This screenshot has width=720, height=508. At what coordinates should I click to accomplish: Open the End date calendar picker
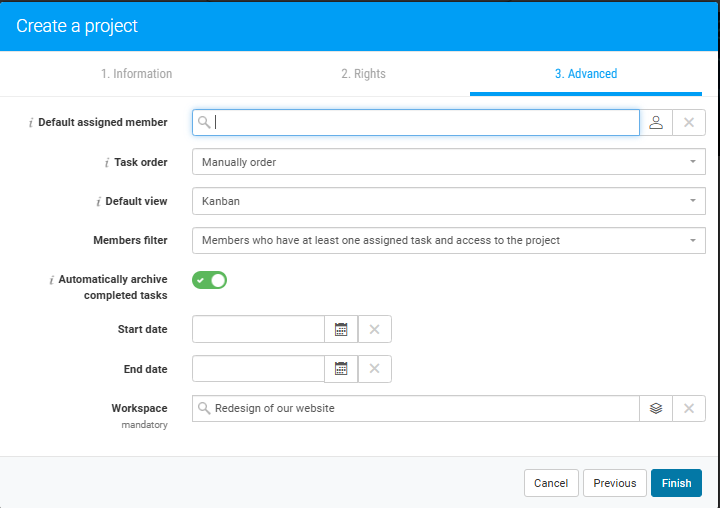pos(341,369)
